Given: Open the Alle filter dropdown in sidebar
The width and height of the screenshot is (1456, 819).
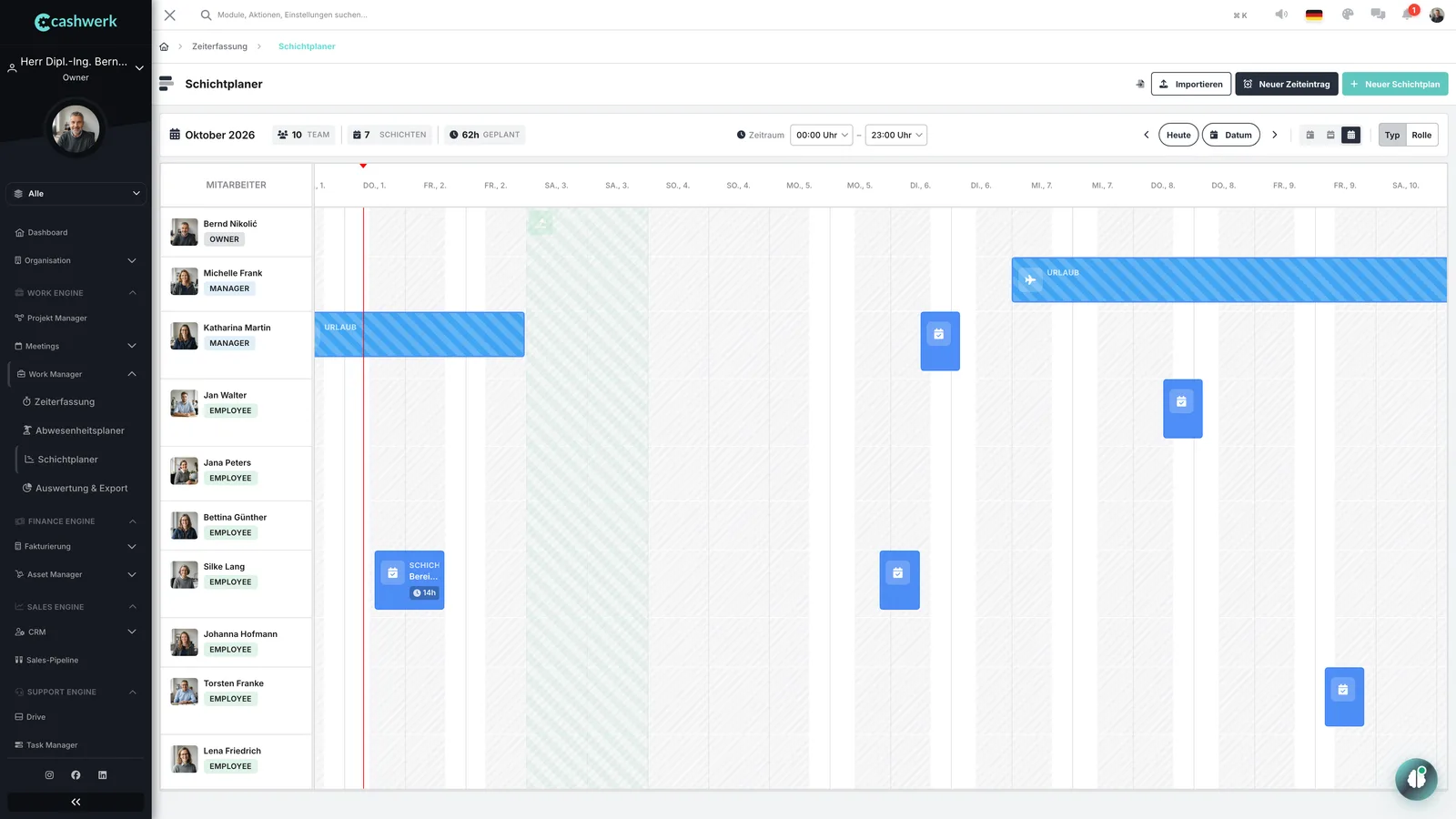Looking at the screenshot, I should click(76, 194).
